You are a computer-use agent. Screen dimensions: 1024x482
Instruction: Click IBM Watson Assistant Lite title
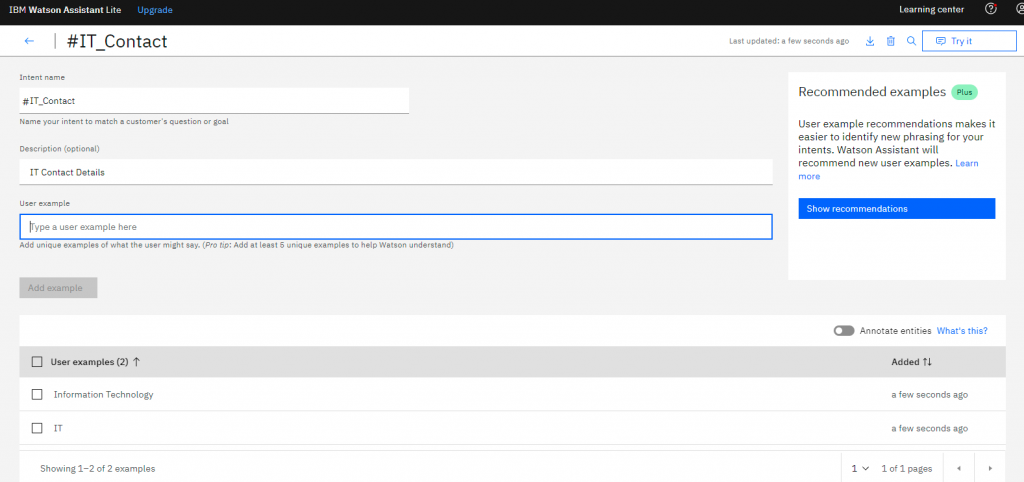tap(65, 10)
